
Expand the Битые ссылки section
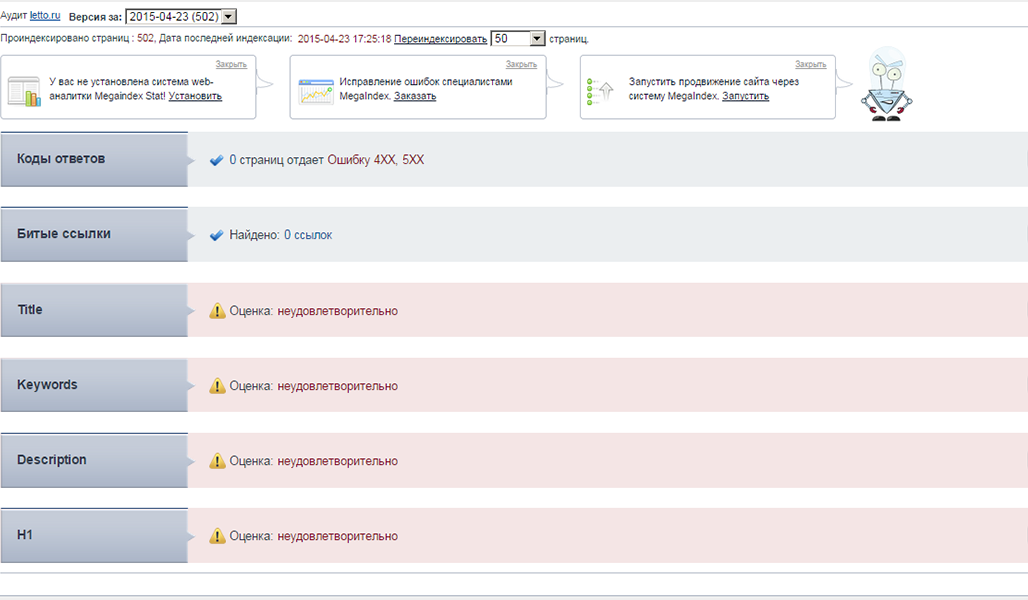coord(94,234)
